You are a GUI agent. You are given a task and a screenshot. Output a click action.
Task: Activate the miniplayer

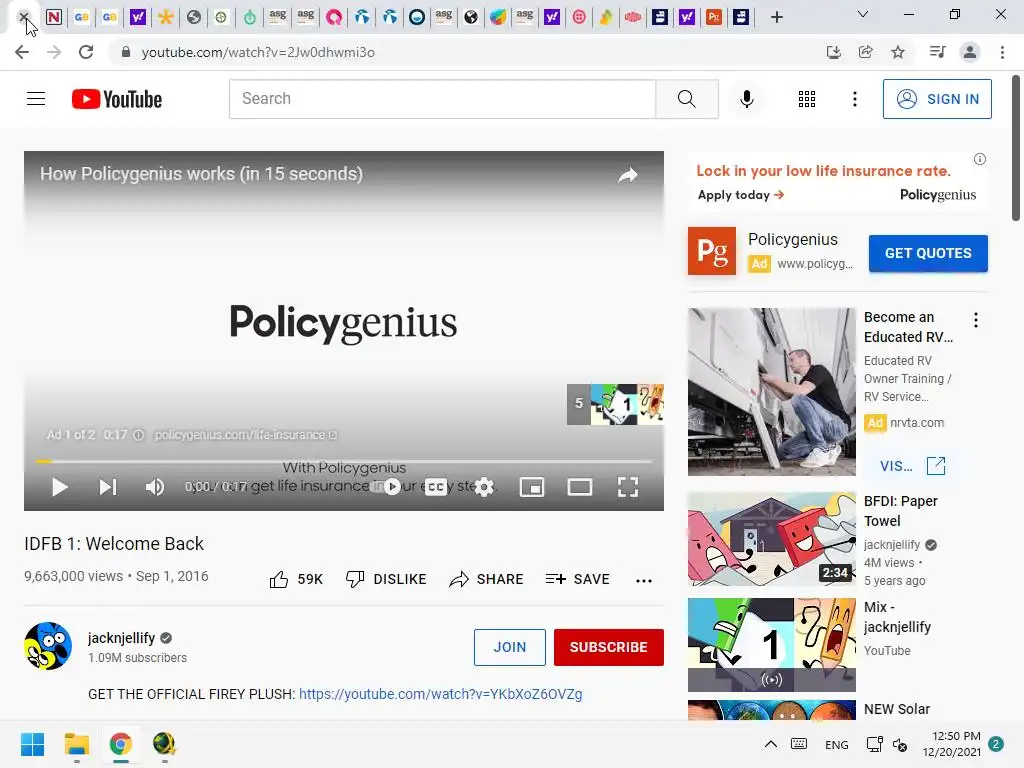click(x=532, y=487)
